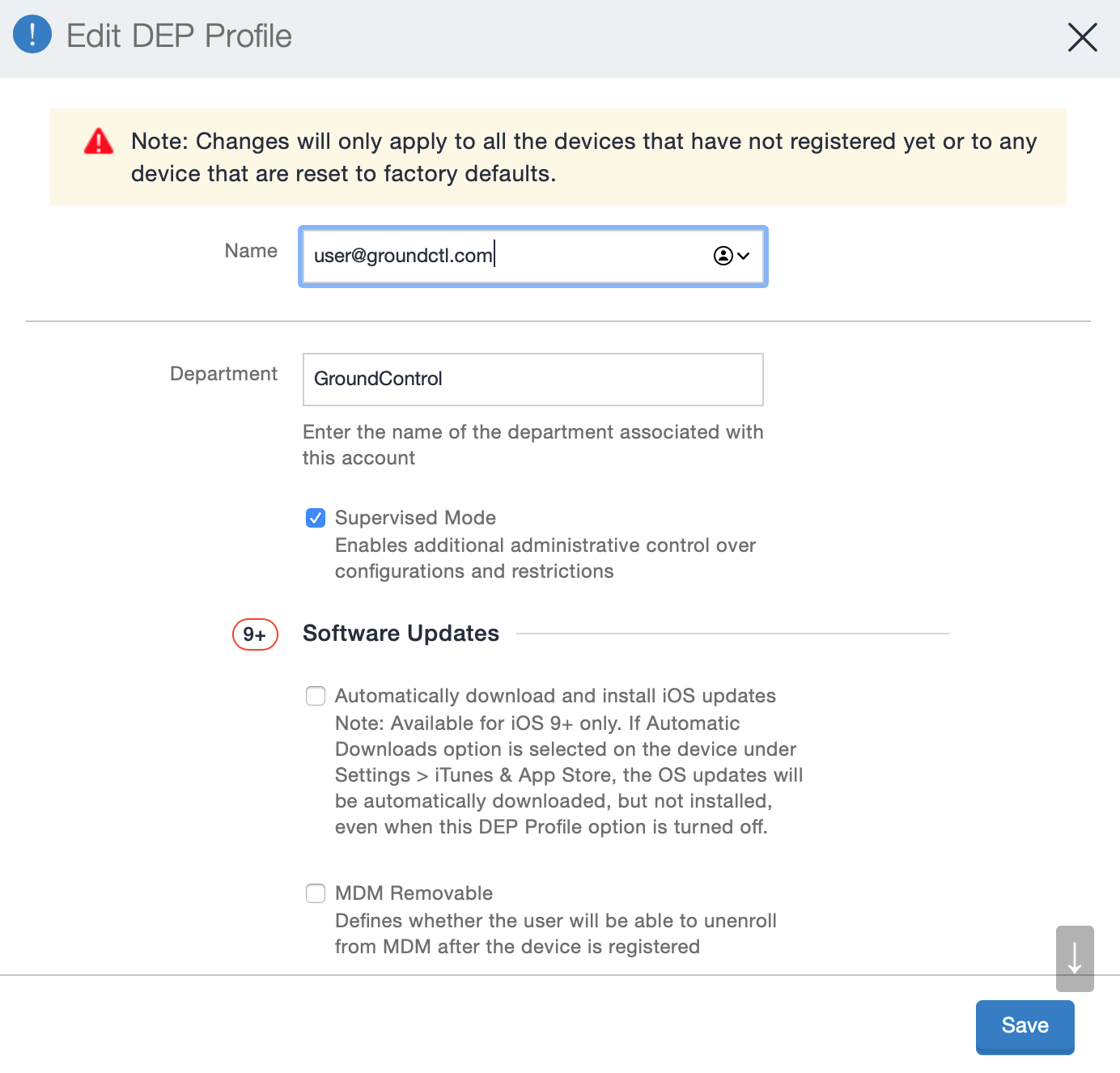The height and width of the screenshot is (1073, 1120).
Task: Click the MDM Removable label text
Action: coord(414,893)
